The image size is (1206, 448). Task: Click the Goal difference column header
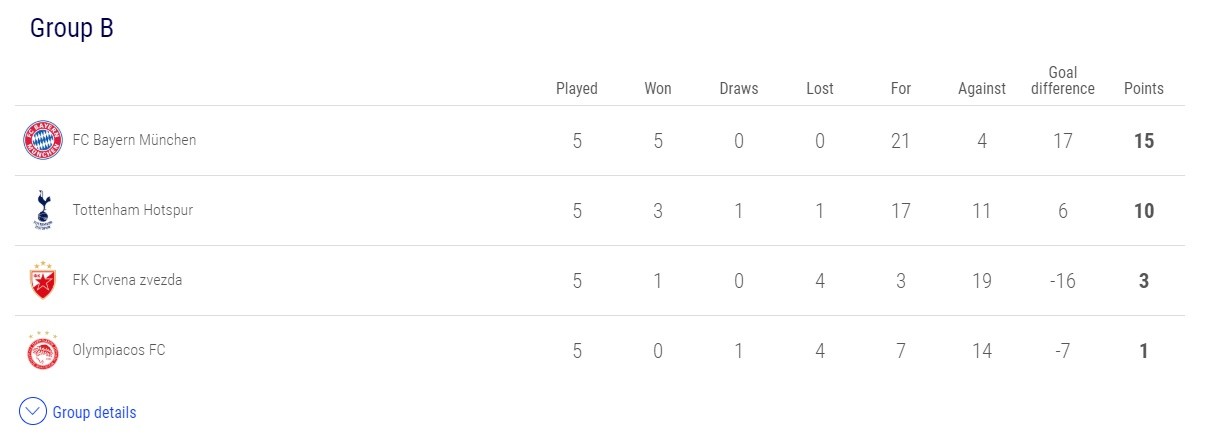(x=1062, y=80)
